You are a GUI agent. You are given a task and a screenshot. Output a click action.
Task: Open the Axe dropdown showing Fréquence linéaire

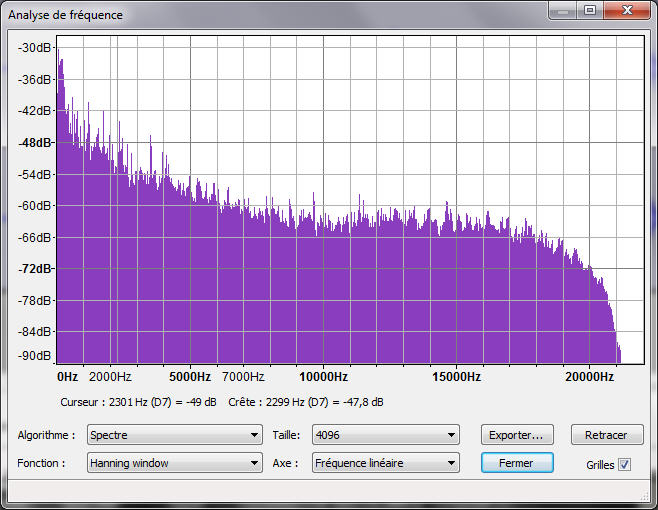point(386,463)
